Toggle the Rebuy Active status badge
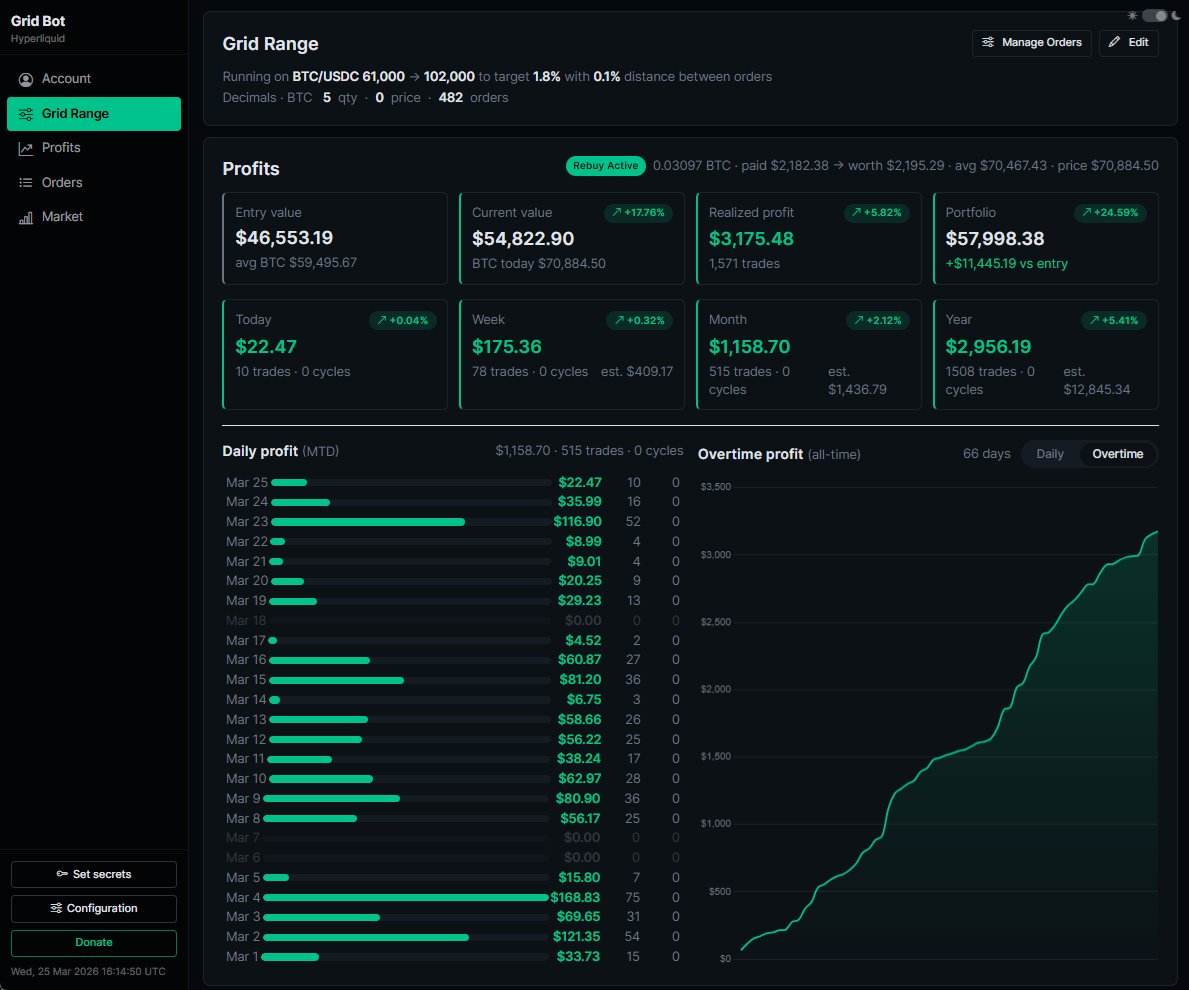 click(x=605, y=166)
